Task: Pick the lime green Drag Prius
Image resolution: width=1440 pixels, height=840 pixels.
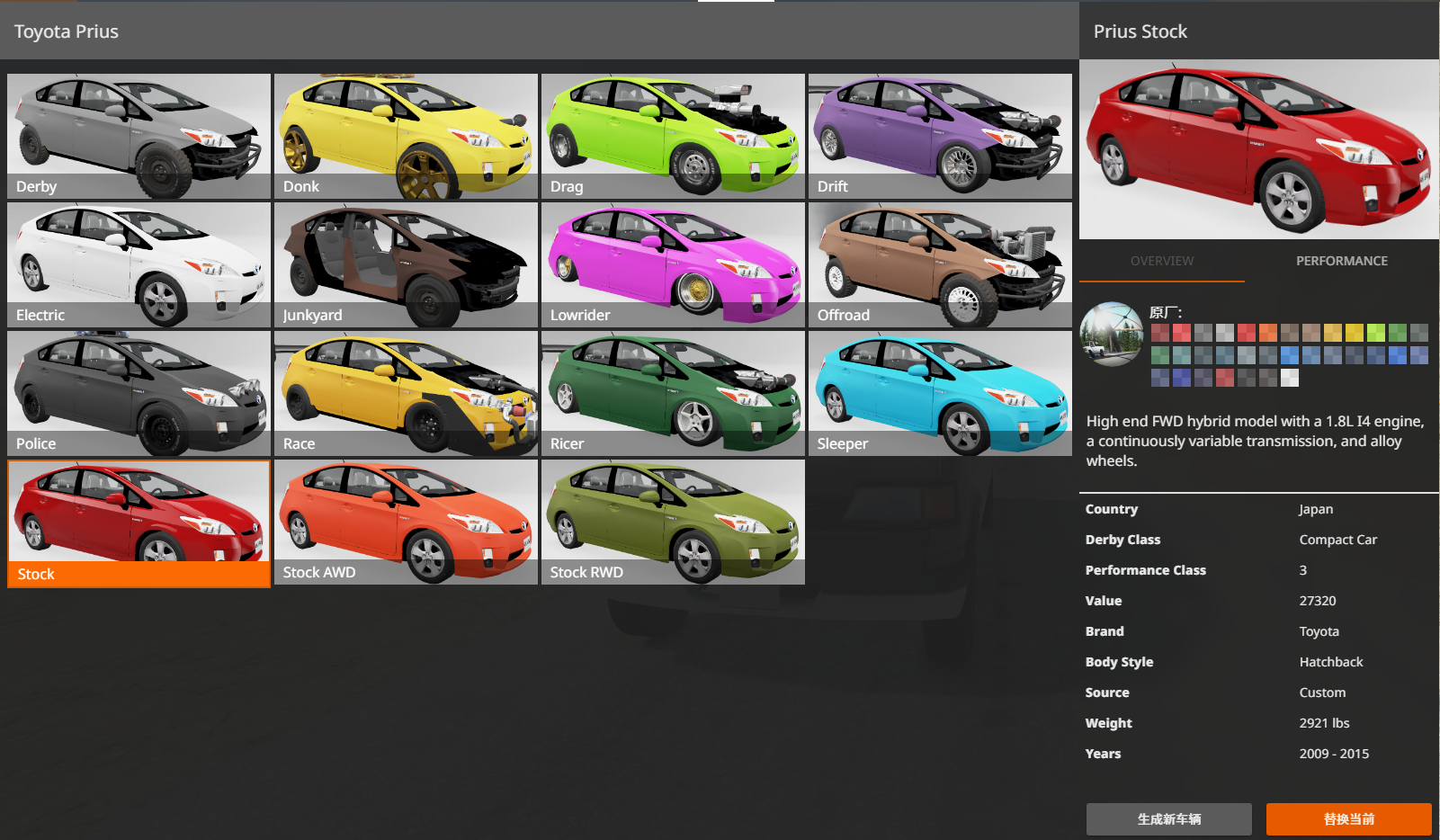Action: click(673, 136)
